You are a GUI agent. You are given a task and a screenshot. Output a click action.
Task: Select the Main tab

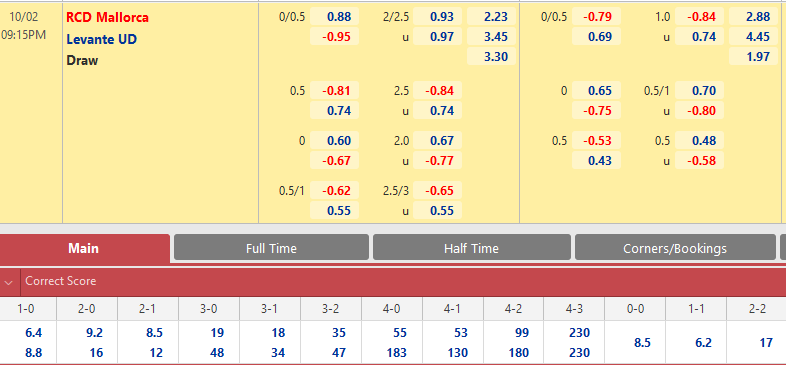point(83,248)
